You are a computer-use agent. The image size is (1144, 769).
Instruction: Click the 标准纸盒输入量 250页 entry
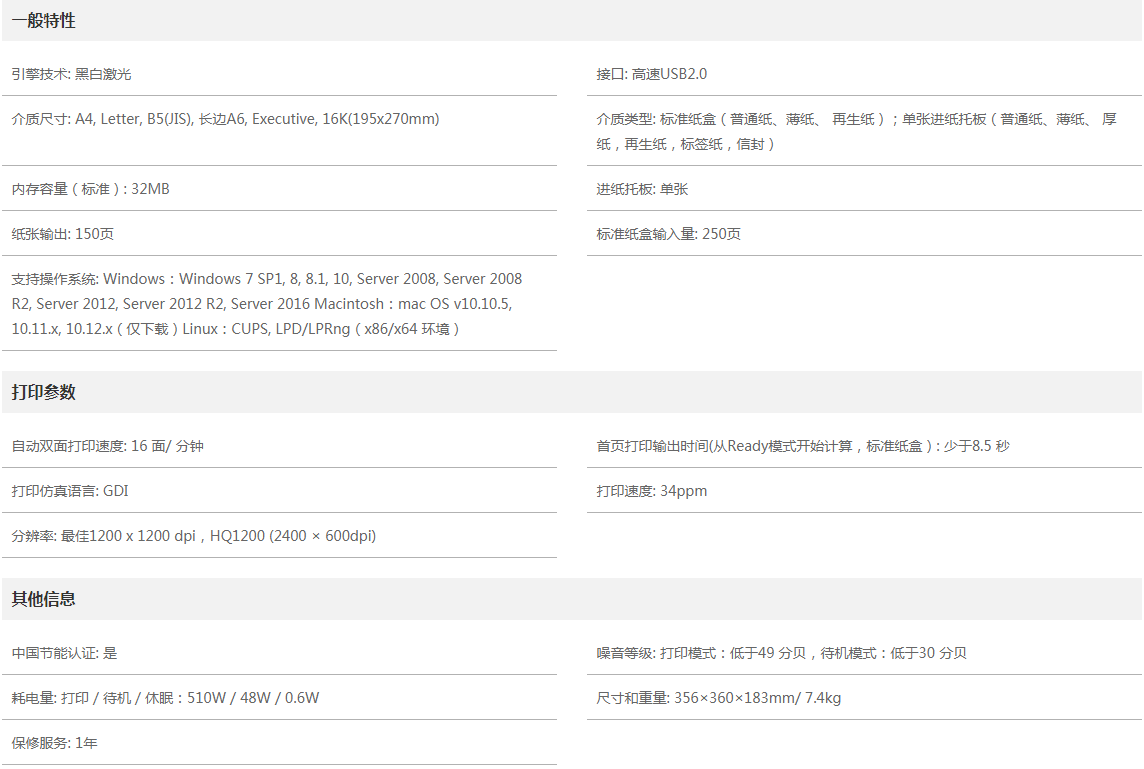click(669, 234)
